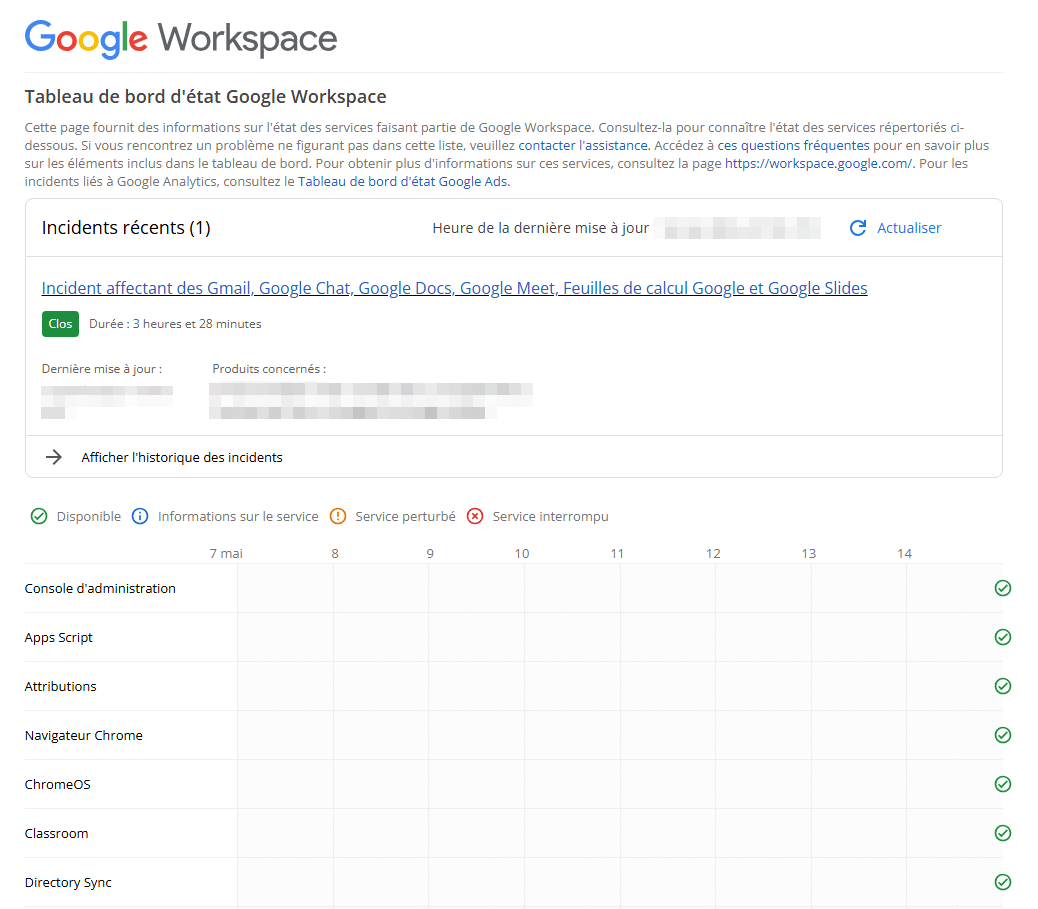
Task: Open the contacter l'assistance link
Action: [x=583, y=145]
